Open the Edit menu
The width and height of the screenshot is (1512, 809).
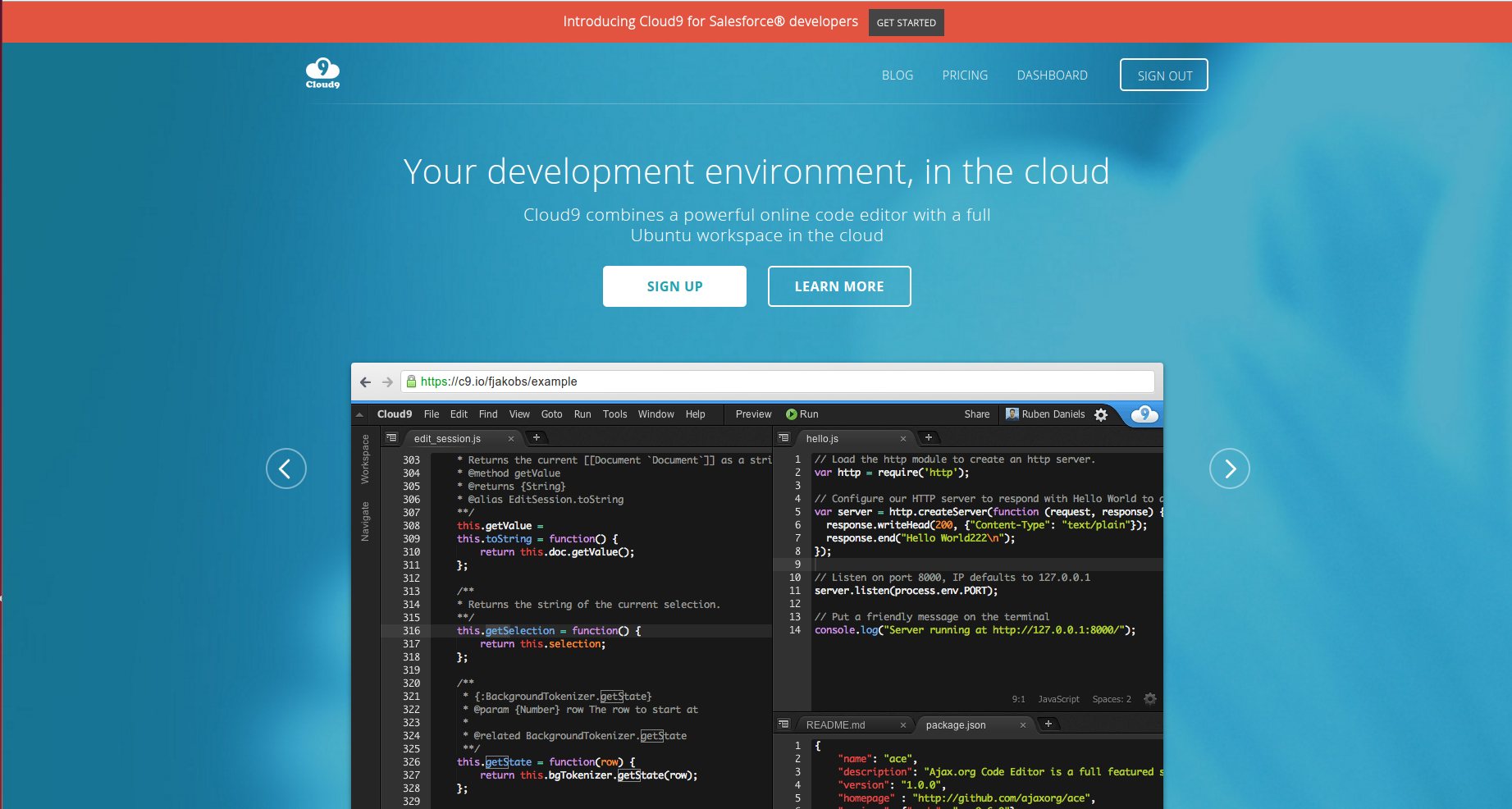(x=459, y=414)
